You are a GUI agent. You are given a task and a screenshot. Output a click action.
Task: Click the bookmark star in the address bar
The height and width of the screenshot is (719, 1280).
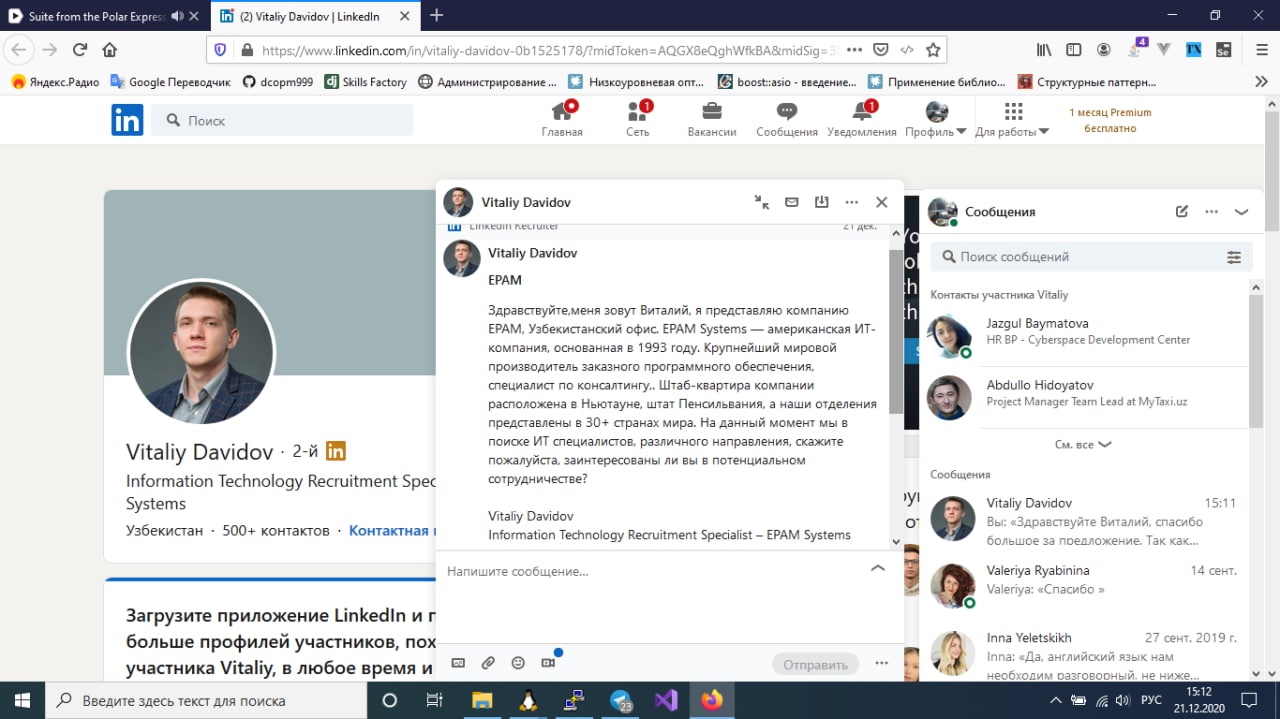coord(933,50)
